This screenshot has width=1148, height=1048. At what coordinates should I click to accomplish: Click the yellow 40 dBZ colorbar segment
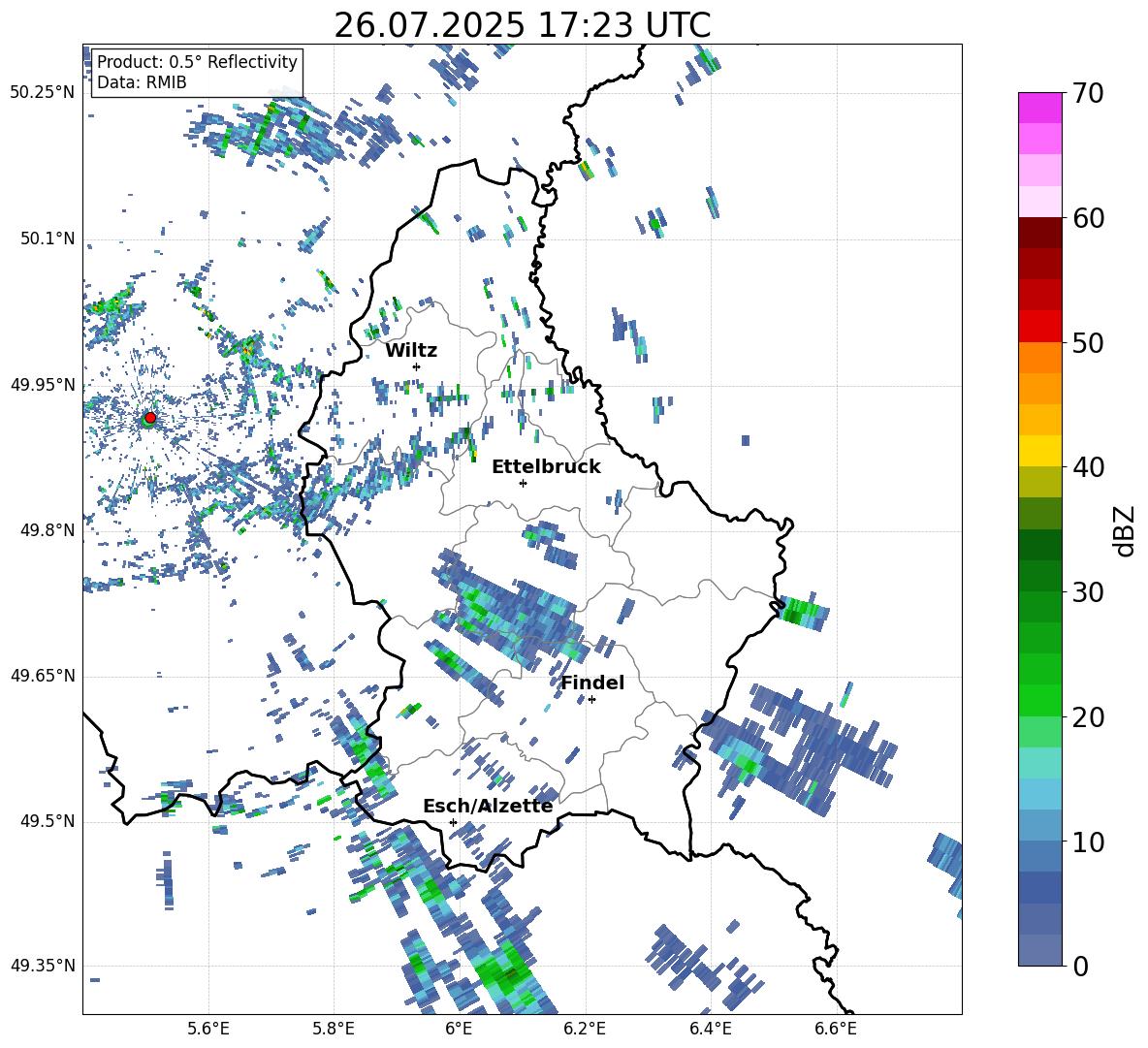click(1039, 451)
